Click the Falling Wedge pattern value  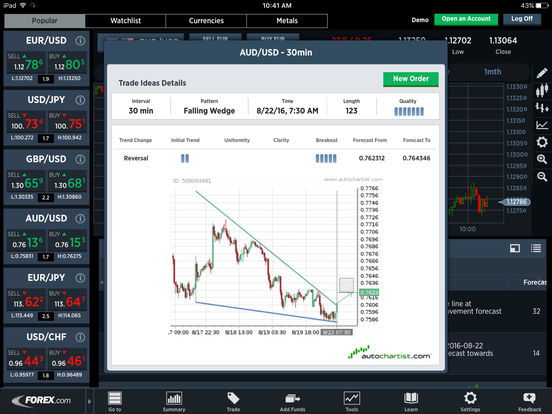click(x=209, y=111)
